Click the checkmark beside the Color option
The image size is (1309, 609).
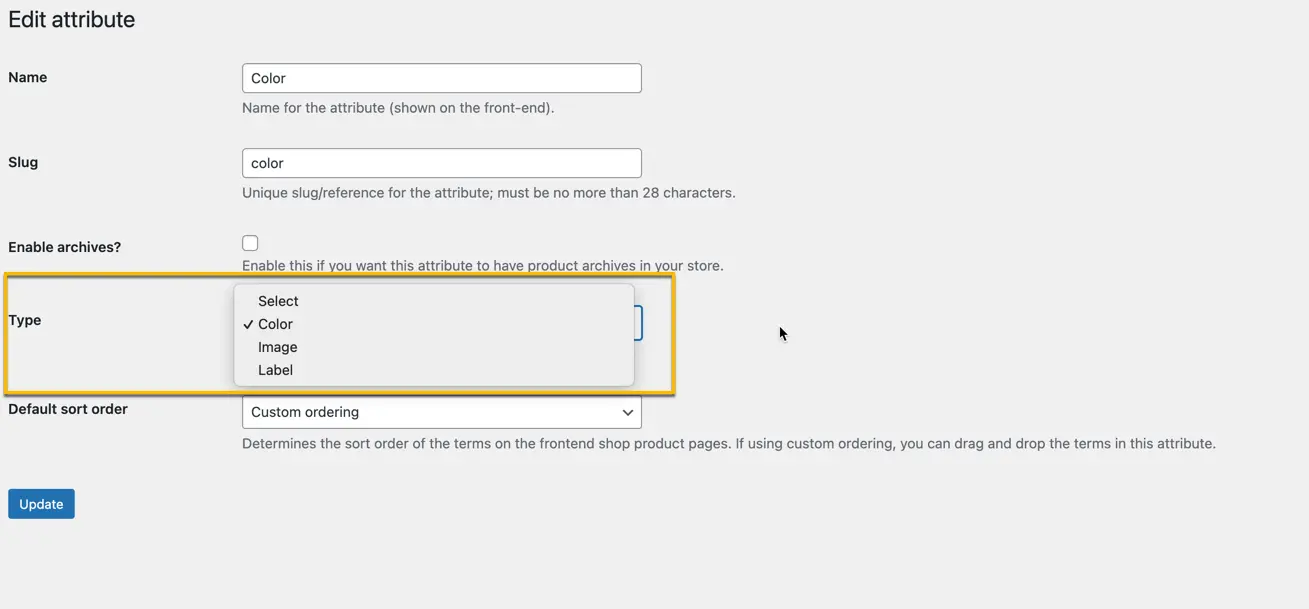(248, 324)
